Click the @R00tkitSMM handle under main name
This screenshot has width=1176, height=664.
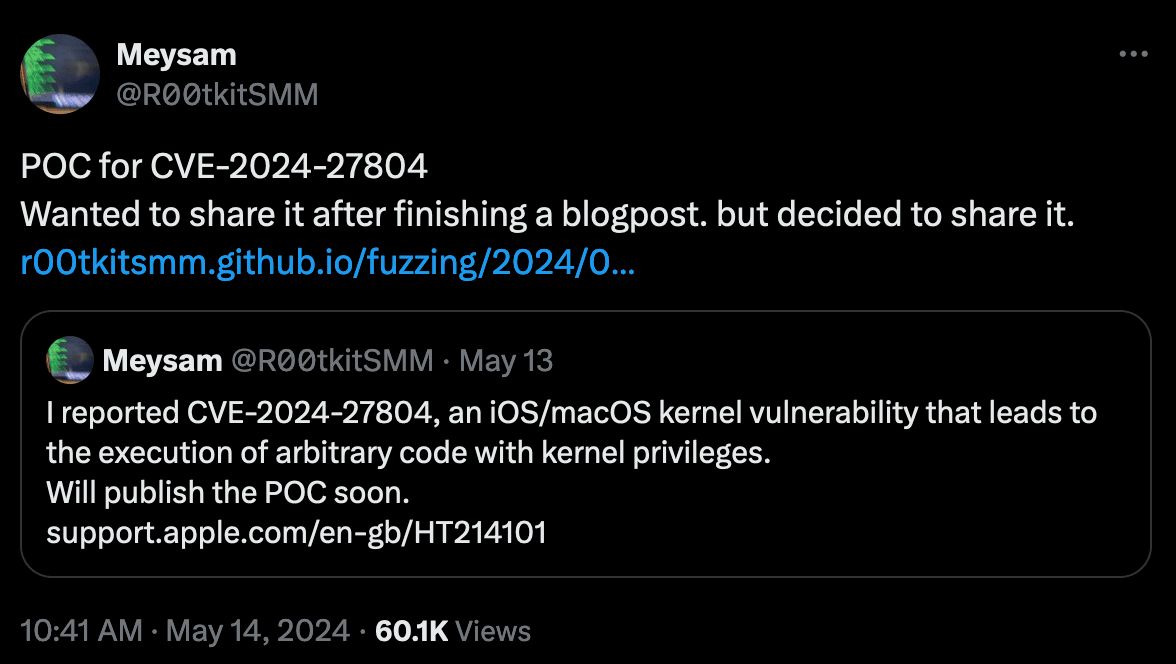coord(217,94)
